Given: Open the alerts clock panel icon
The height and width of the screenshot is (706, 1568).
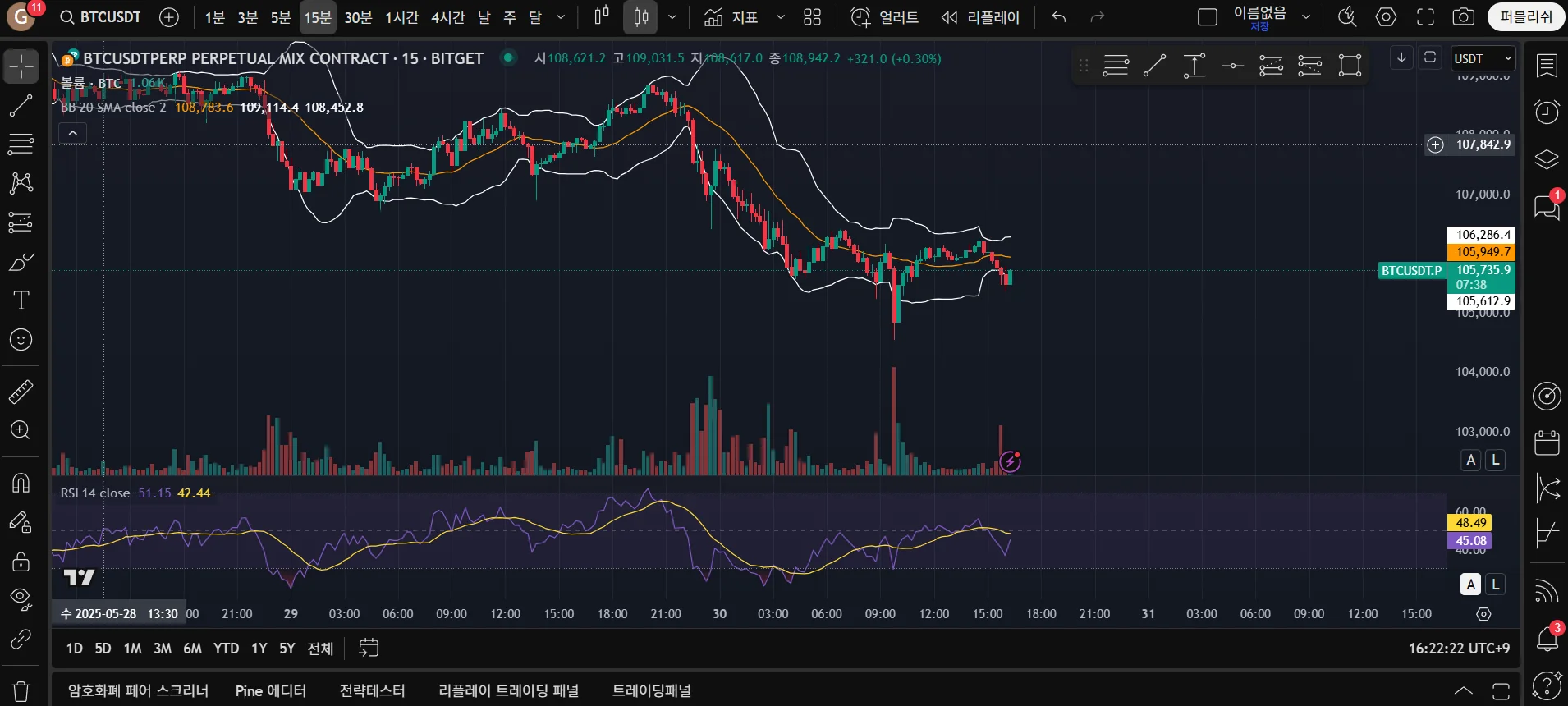Looking at the screenshot, I should (1547, 112).
